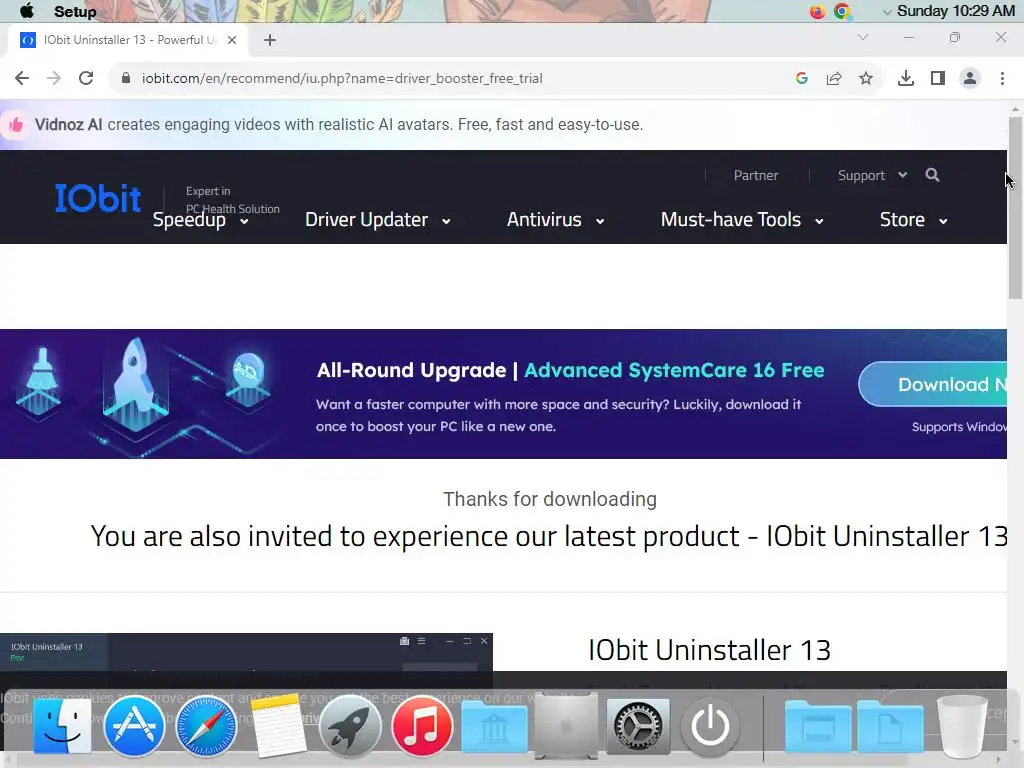Click the Chrome icon in menu bar
The height and width of the screenshot is (768, 1024).
coord(842,11)
